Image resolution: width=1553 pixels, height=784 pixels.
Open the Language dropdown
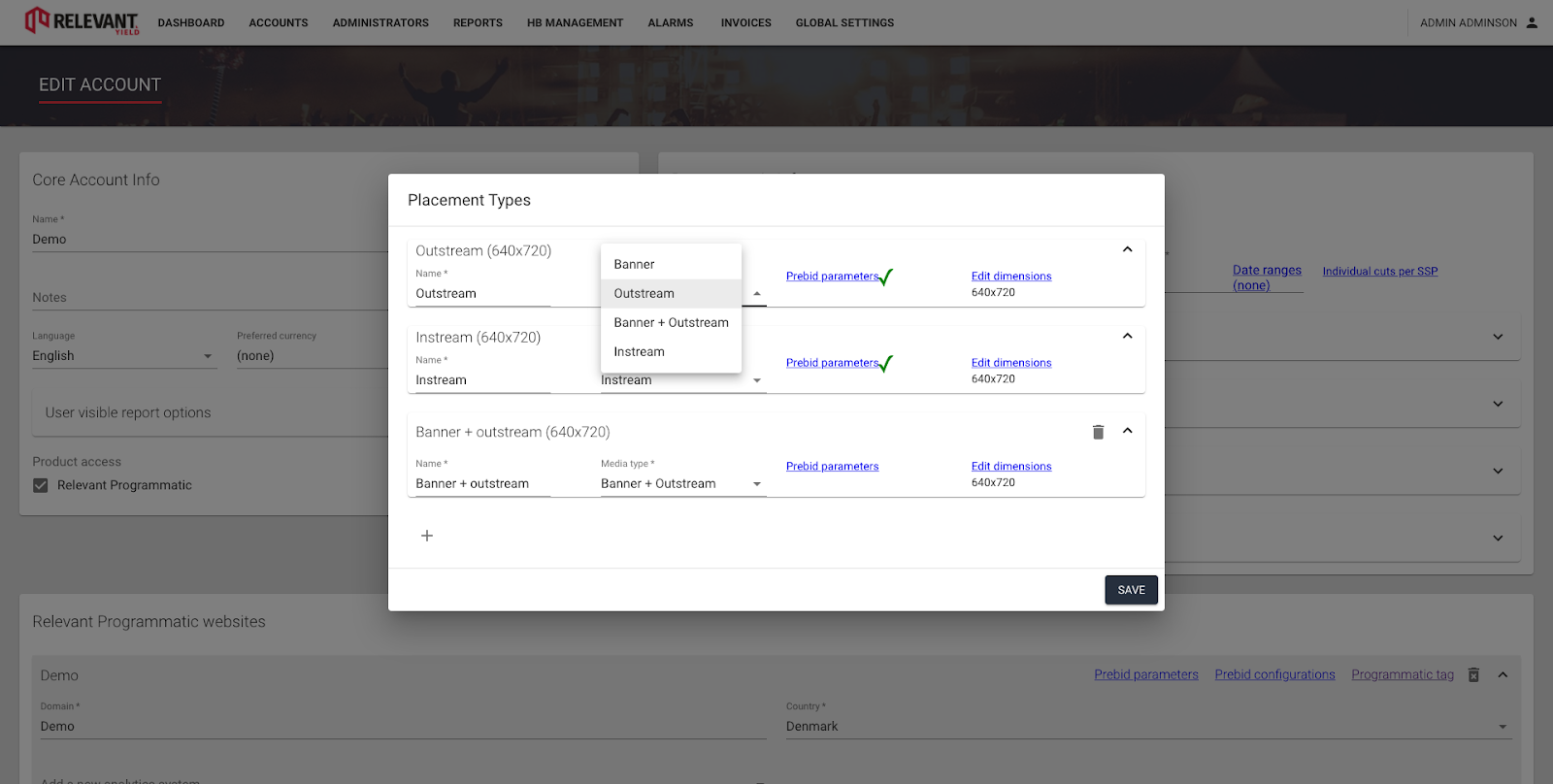click(123, 356)
